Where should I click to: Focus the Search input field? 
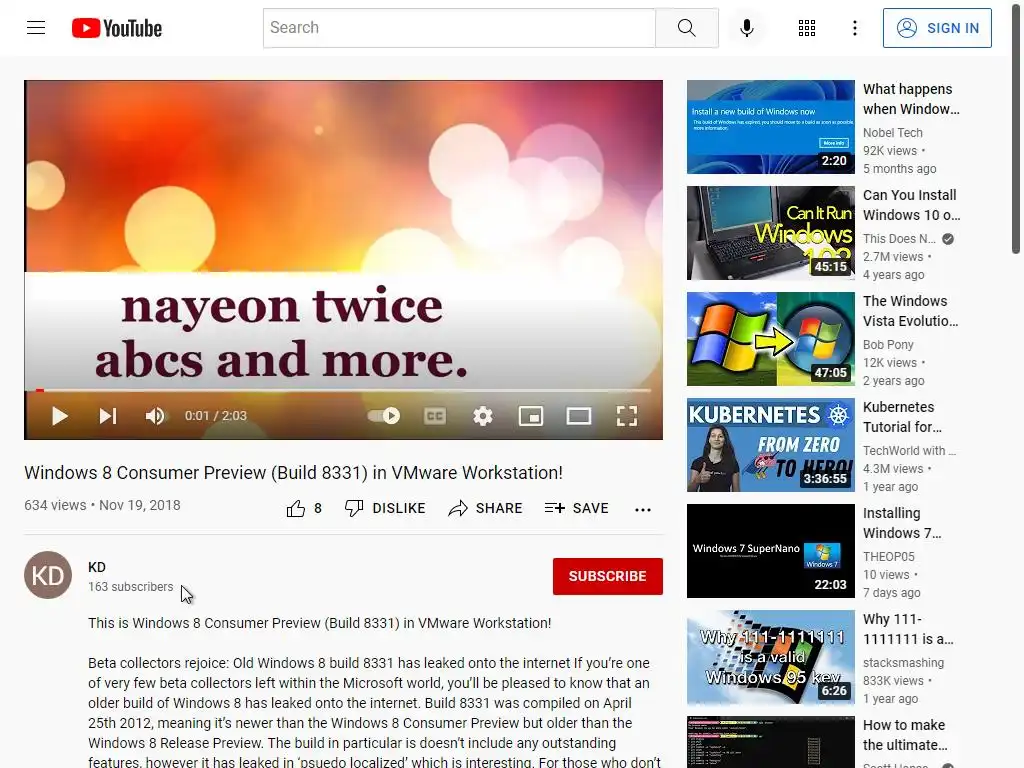[x=459, y=28]
